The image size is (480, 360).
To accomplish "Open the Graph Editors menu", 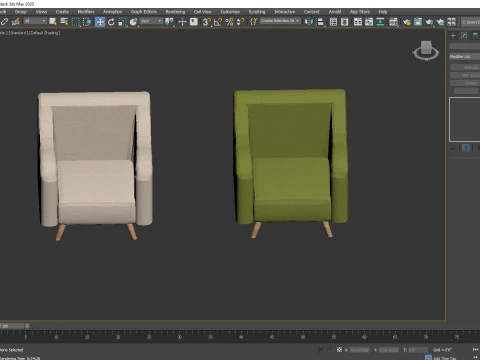I will tap(144, 12).
